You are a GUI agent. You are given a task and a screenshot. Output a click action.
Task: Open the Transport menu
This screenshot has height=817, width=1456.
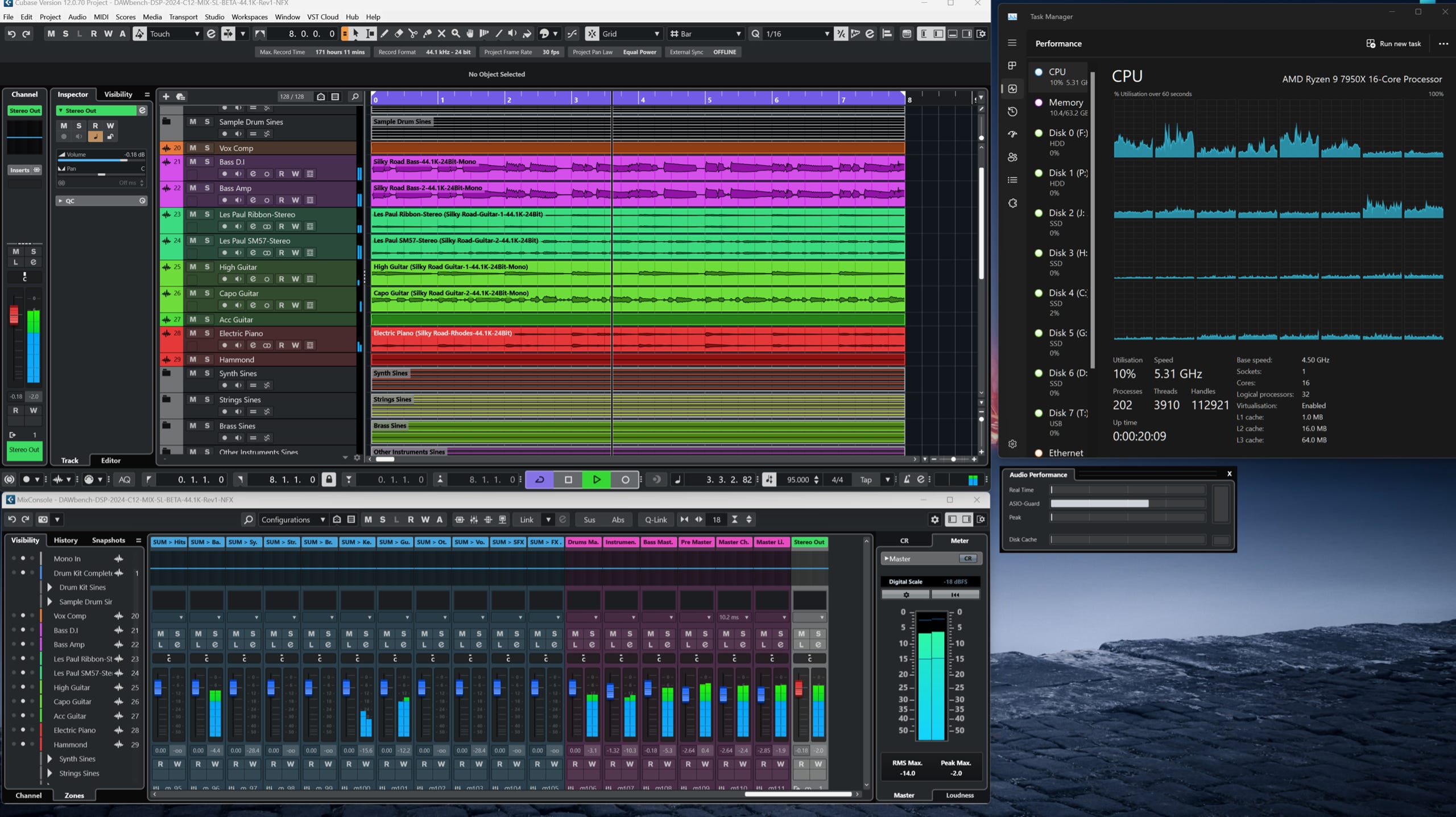pyautogui.click(x=183, y=17)
